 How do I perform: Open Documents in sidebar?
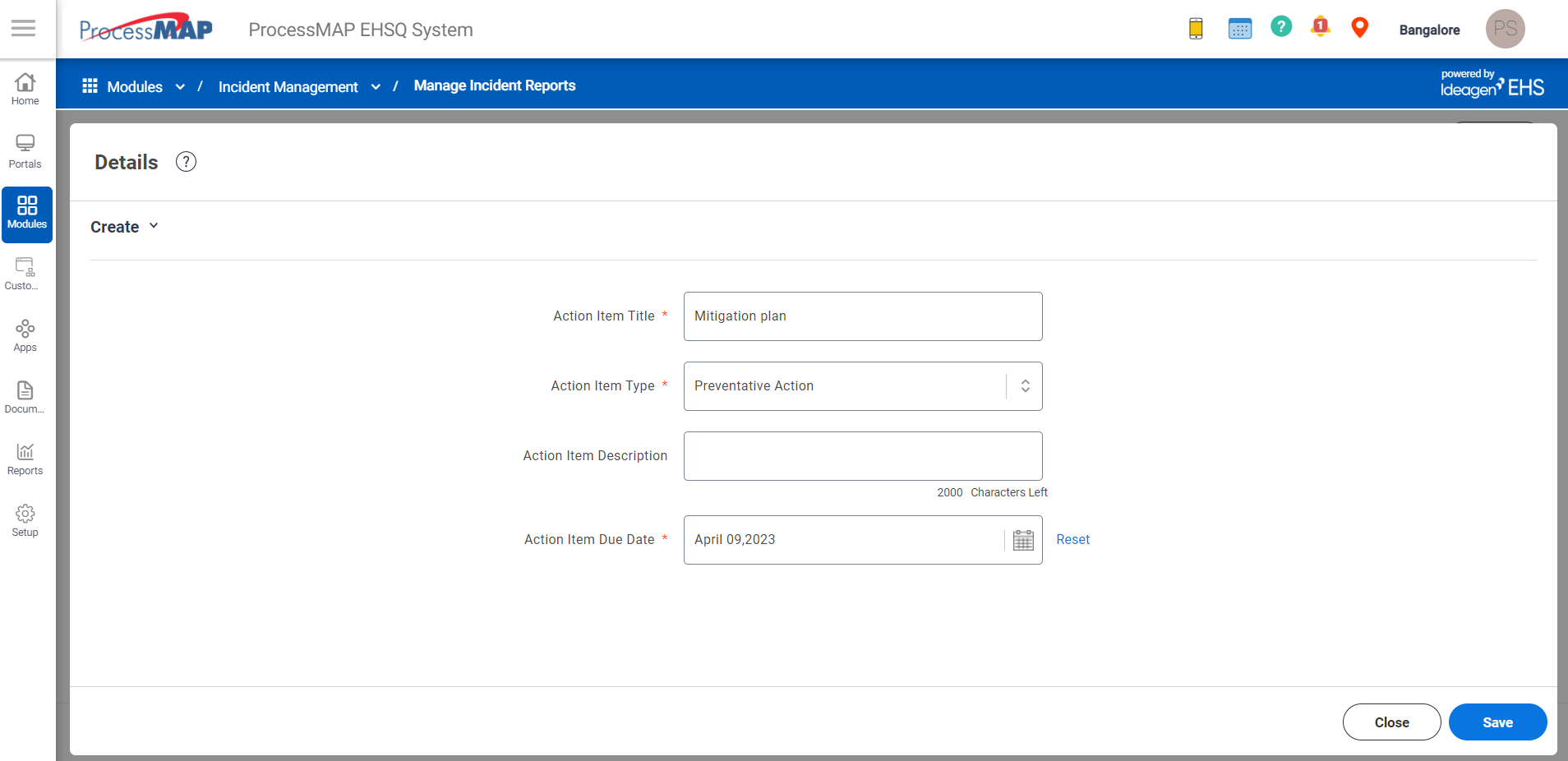[25, 398]
